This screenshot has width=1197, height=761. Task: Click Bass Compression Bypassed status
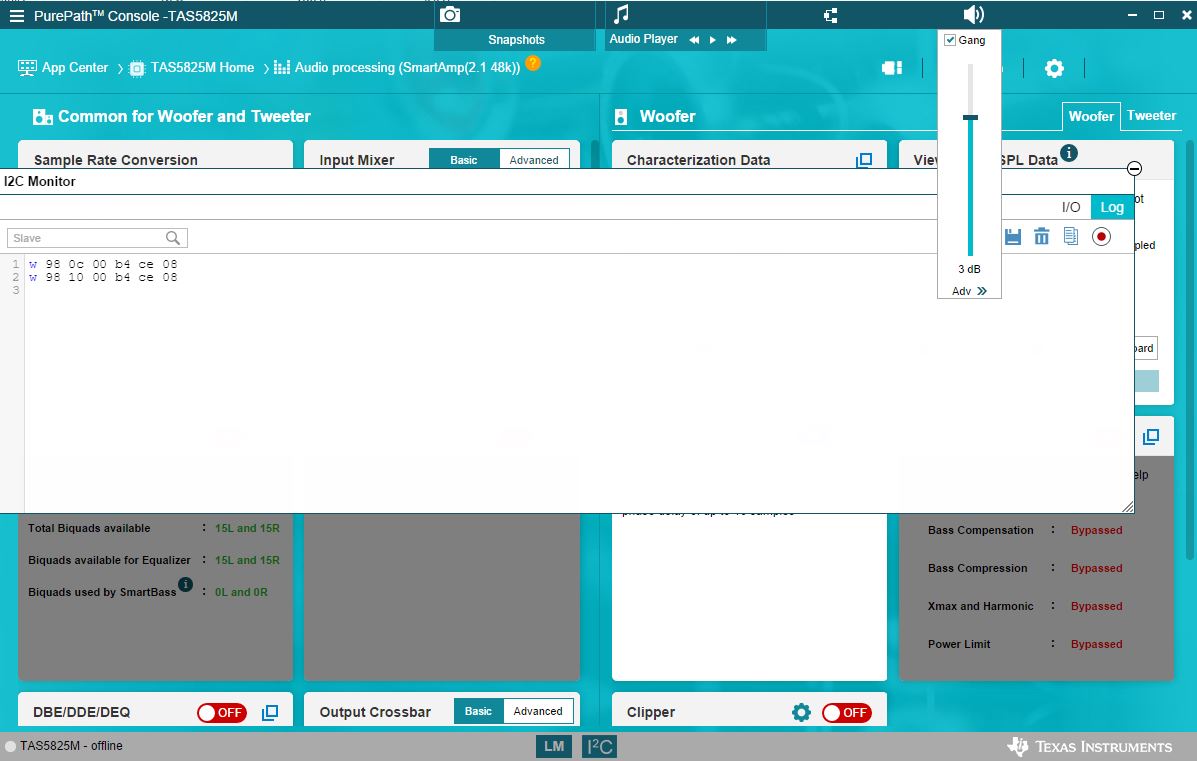1096,568
